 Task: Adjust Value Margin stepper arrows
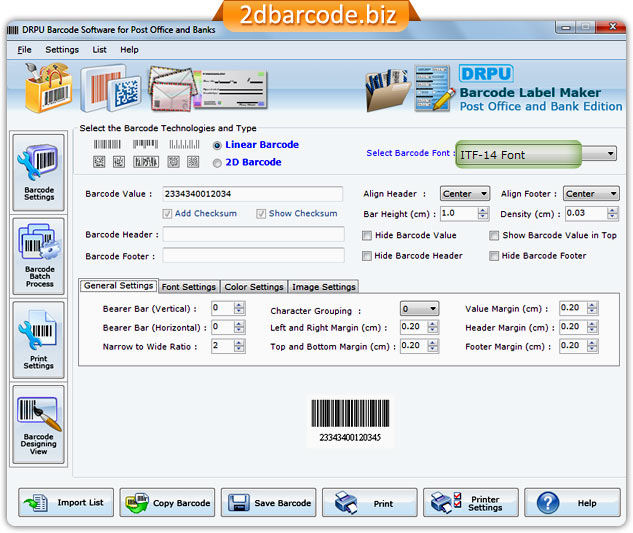coord(592,308)
